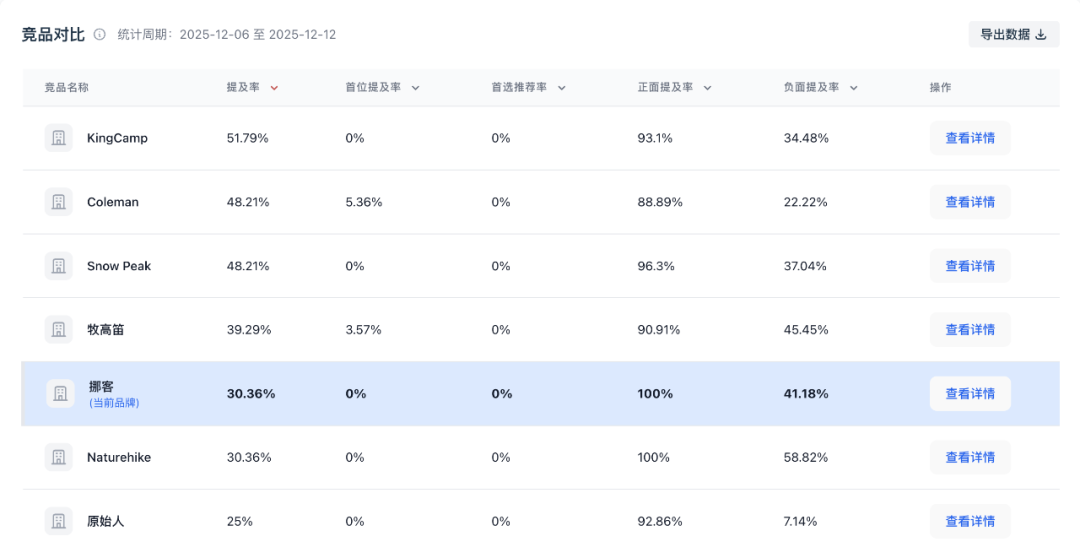The width and height of the screenshot is (1080, 558).
Task: Click the 7.14% negative rate cell
Action: click(x=800, y=521)
